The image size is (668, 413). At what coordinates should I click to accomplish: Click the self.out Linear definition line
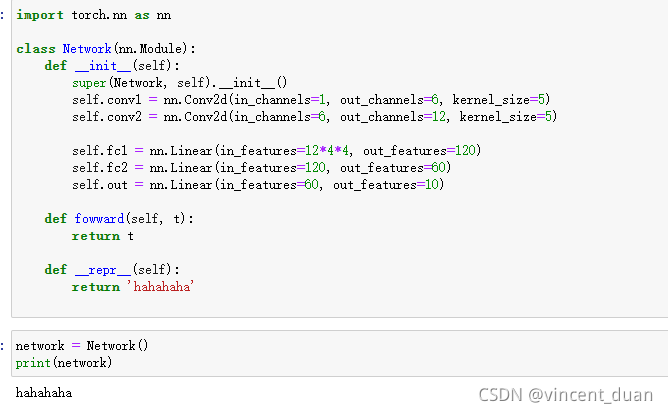pos(258,185)
